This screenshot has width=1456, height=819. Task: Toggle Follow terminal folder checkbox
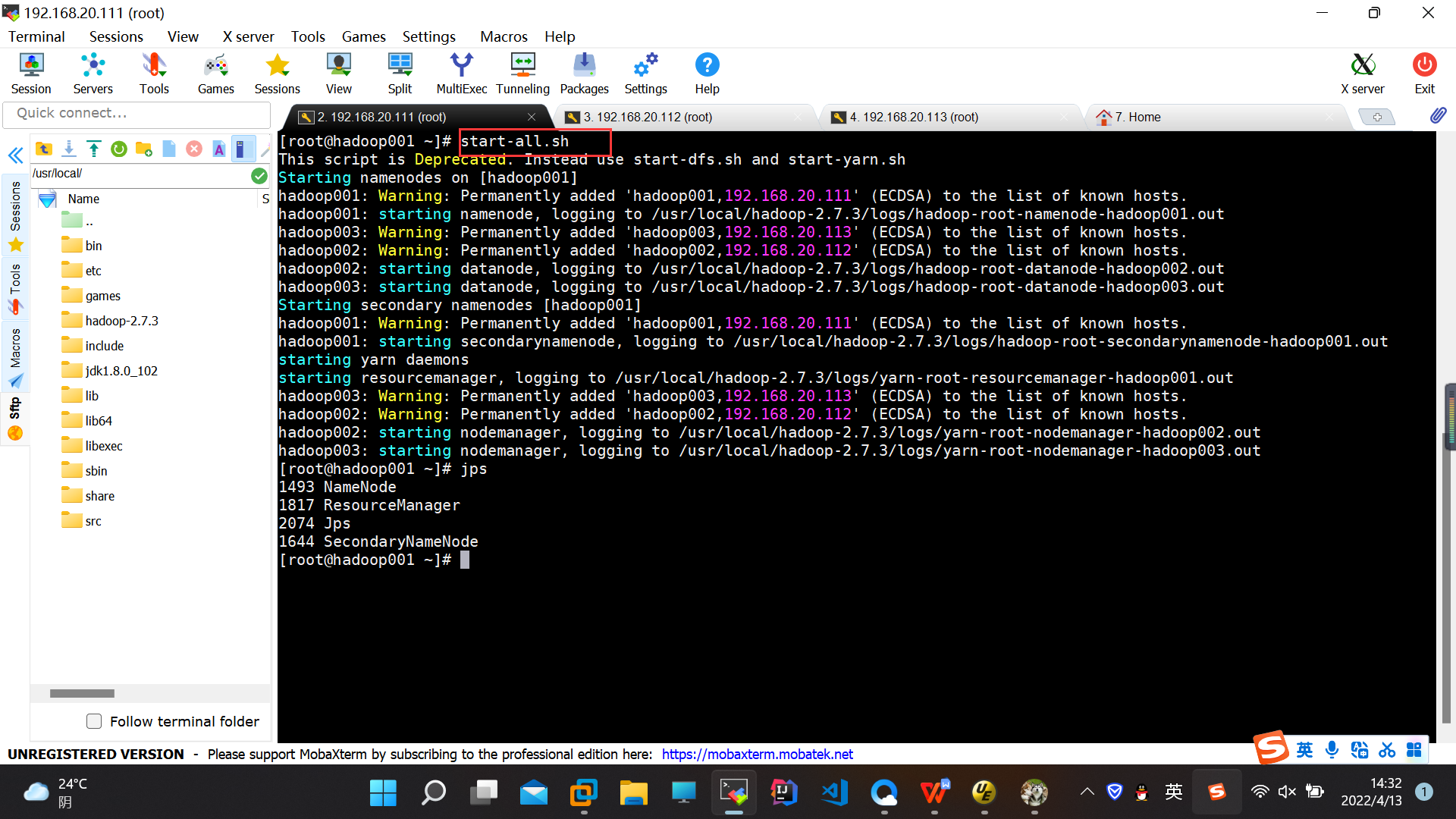tap(95, 722)
